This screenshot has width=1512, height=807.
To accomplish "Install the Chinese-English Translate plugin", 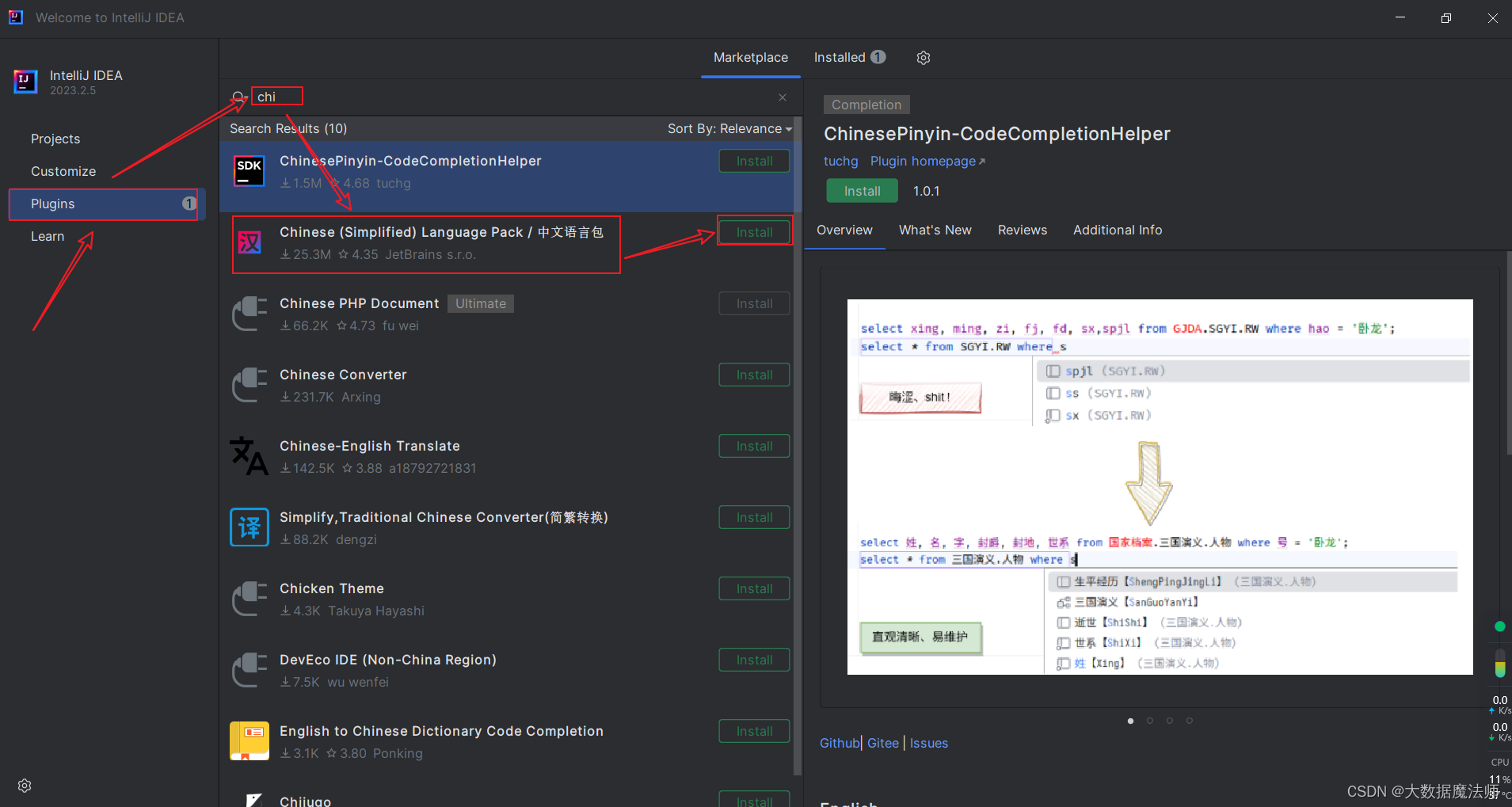I will (754, 446).
